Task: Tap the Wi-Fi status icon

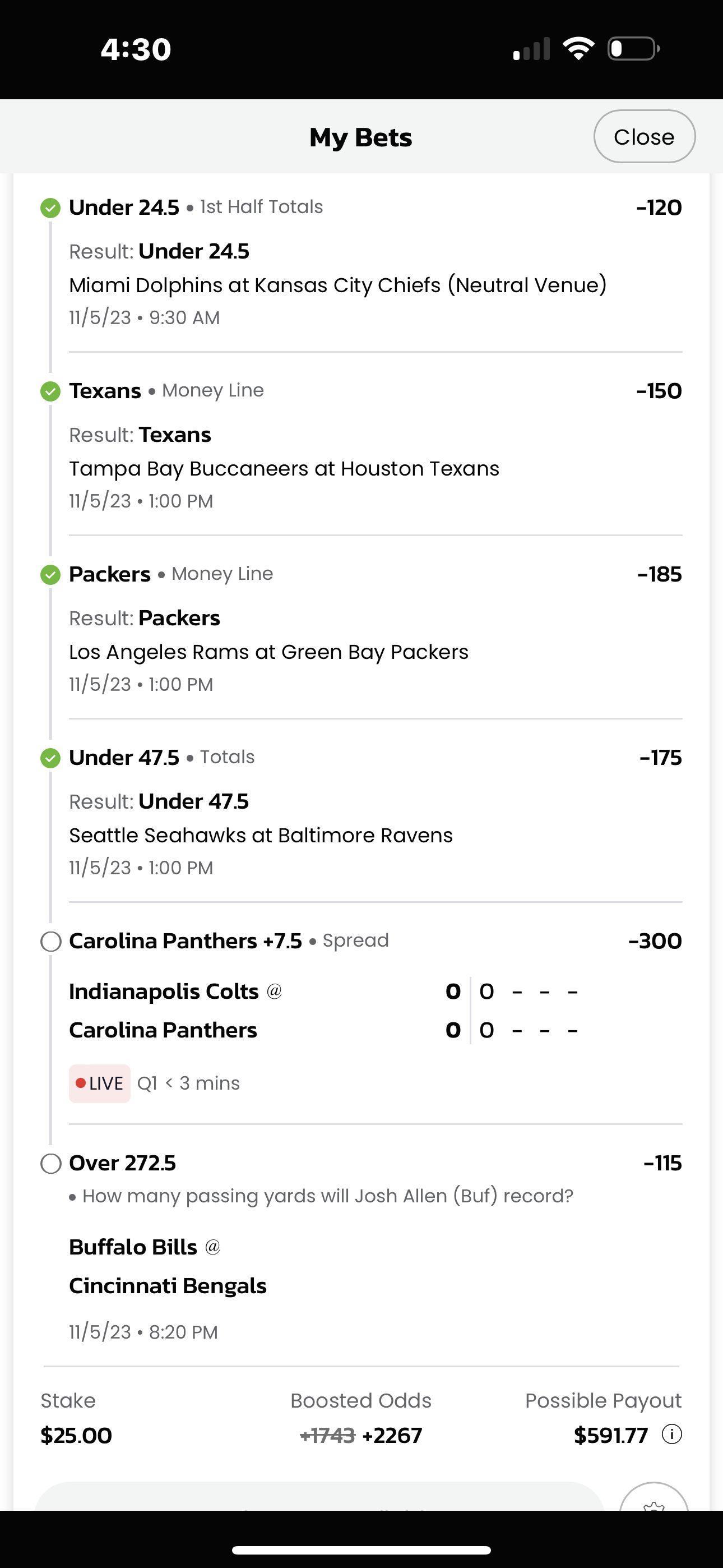Action: point(578,49)
